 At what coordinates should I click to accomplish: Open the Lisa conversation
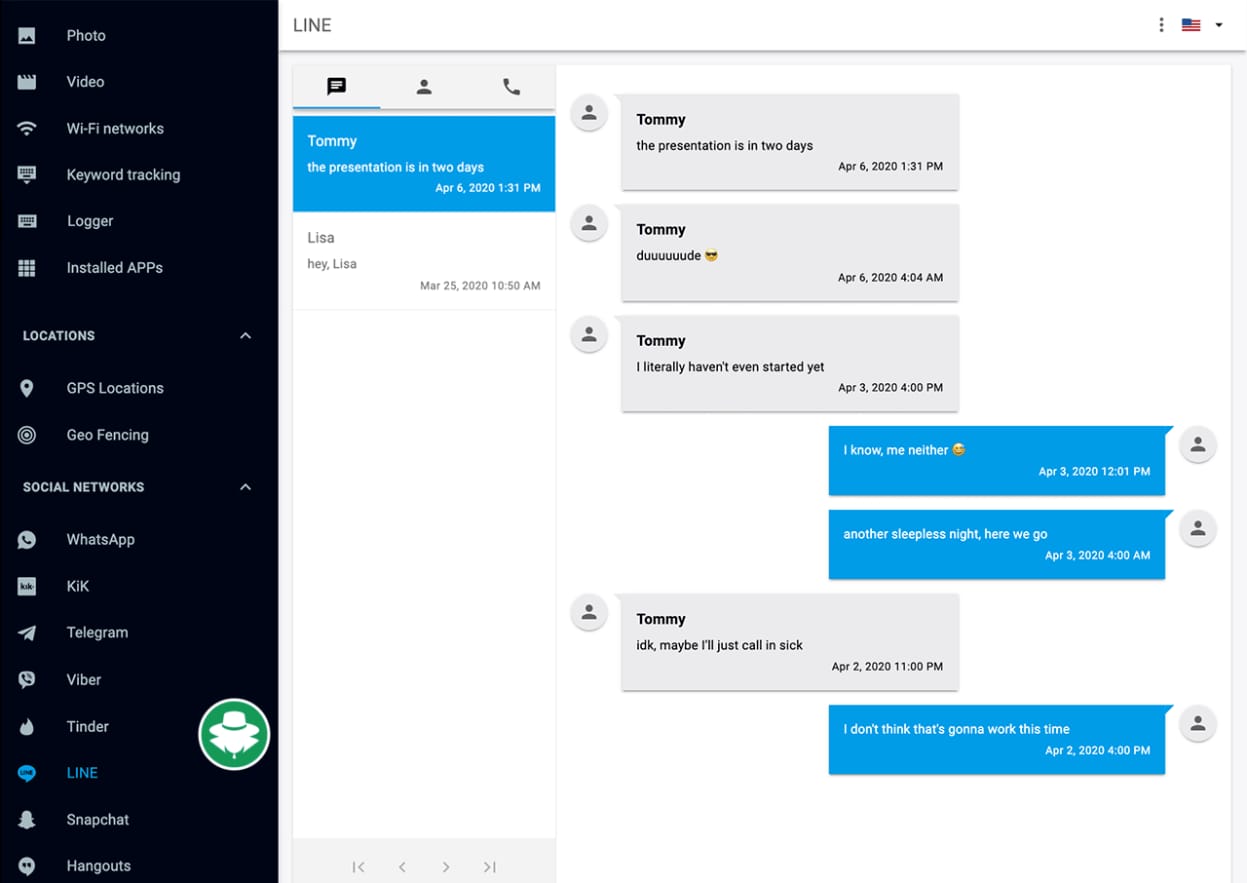tap(423, 260)
